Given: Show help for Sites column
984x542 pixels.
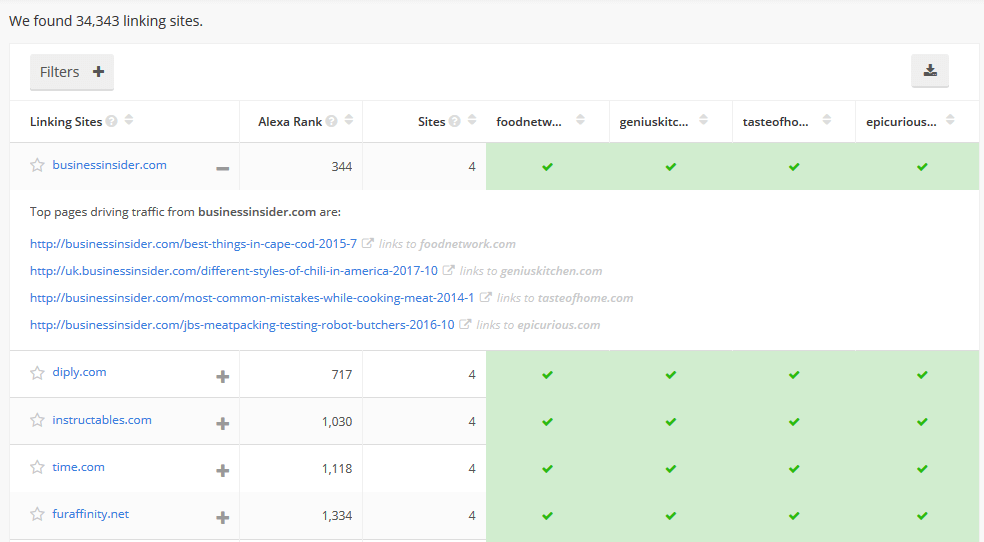Looking at the screenshot, I should pyautogui.click(x=454, y=121).
